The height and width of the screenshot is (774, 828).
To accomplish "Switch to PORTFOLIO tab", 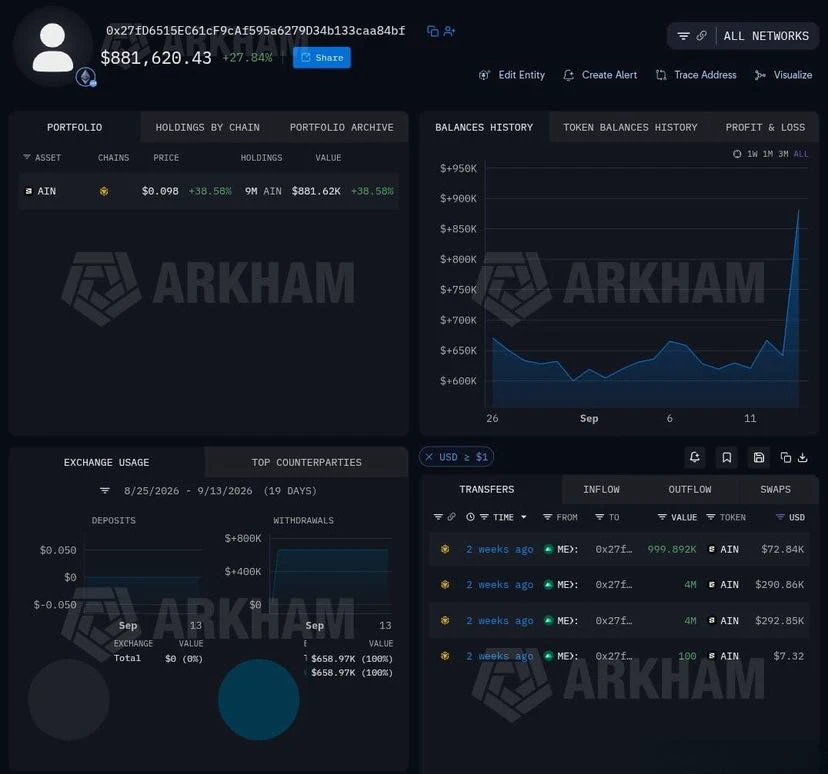I will (74, 127).
